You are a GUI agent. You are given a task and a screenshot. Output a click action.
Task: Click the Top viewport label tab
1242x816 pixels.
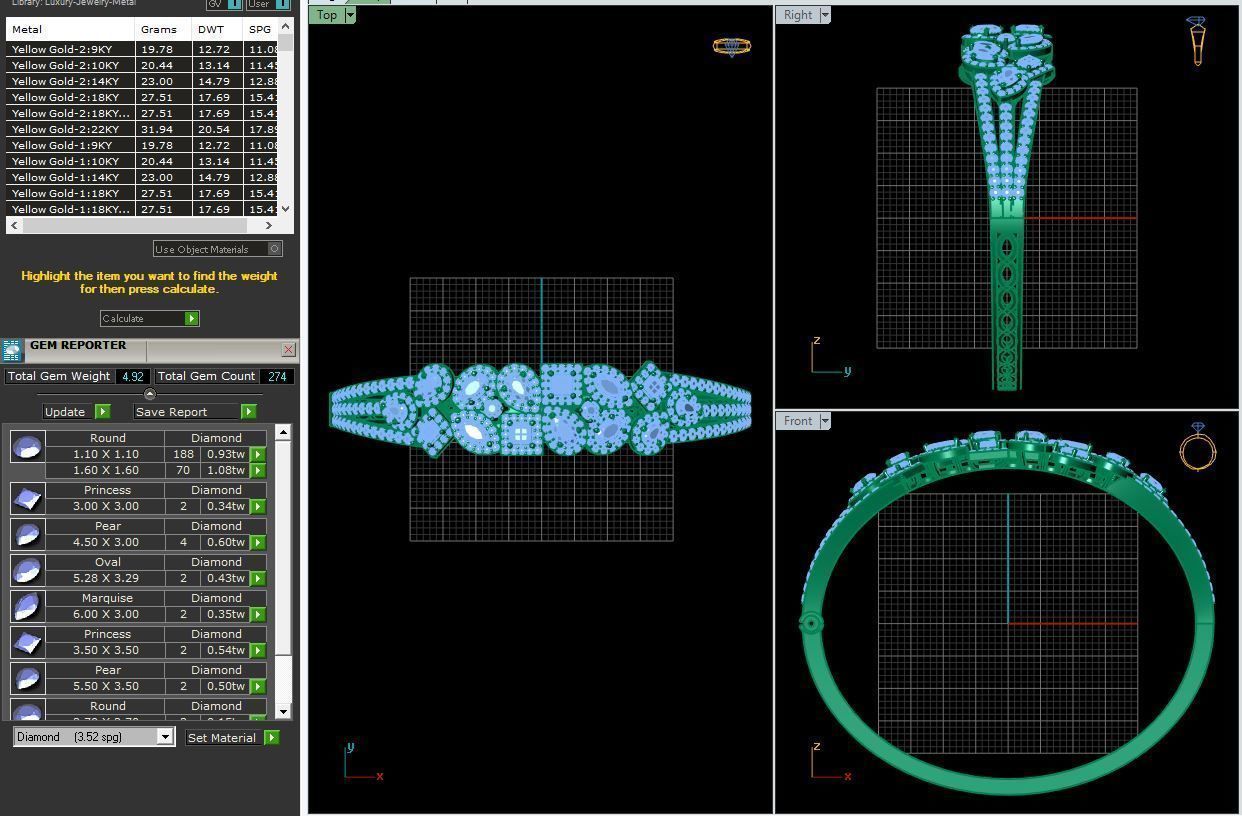pyautogui.click(x=327, y=15)
